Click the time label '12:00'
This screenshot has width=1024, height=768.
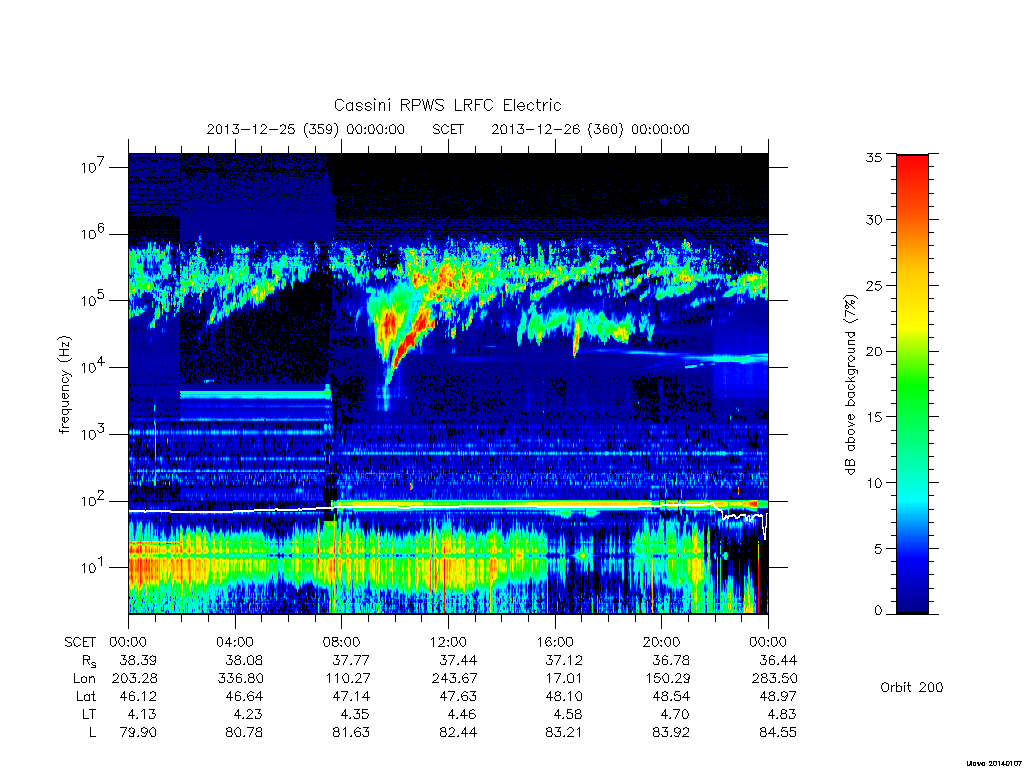pos(449,642)
